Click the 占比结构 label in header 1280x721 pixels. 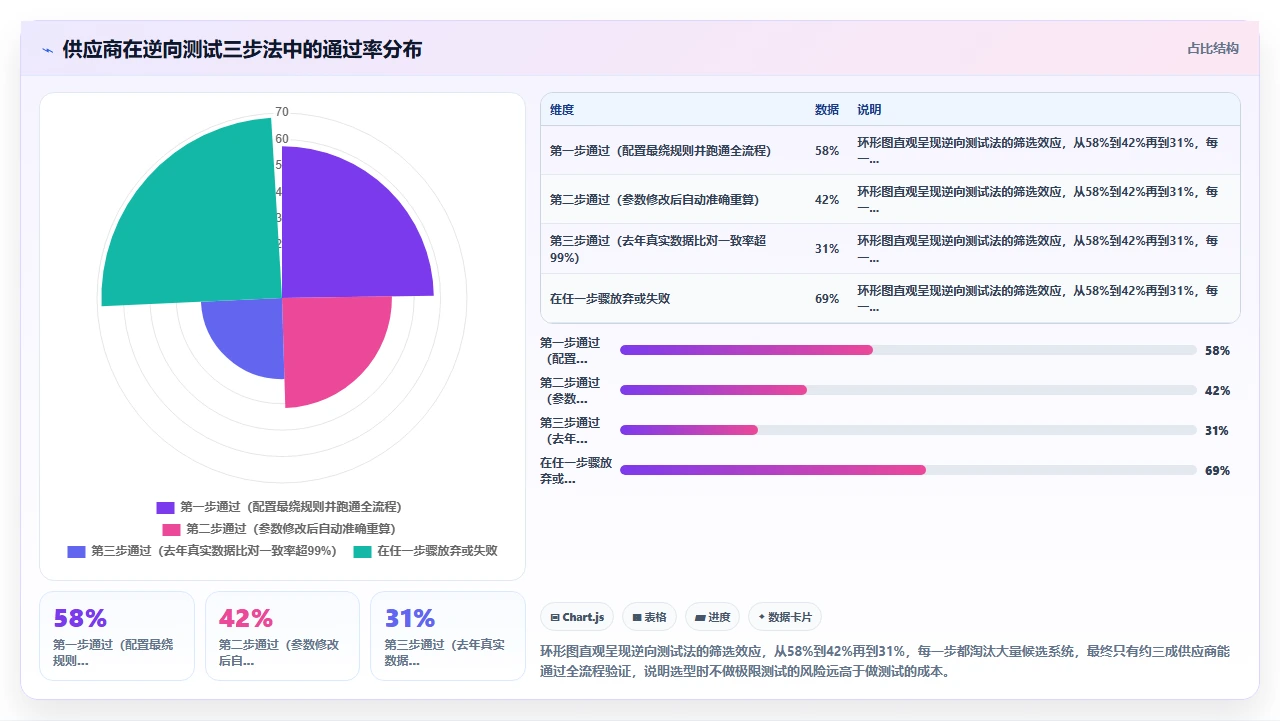point(1213,48)
